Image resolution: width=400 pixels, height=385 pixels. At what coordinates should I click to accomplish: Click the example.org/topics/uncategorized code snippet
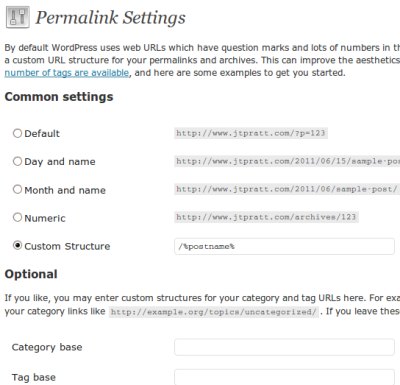coord(214,312)
